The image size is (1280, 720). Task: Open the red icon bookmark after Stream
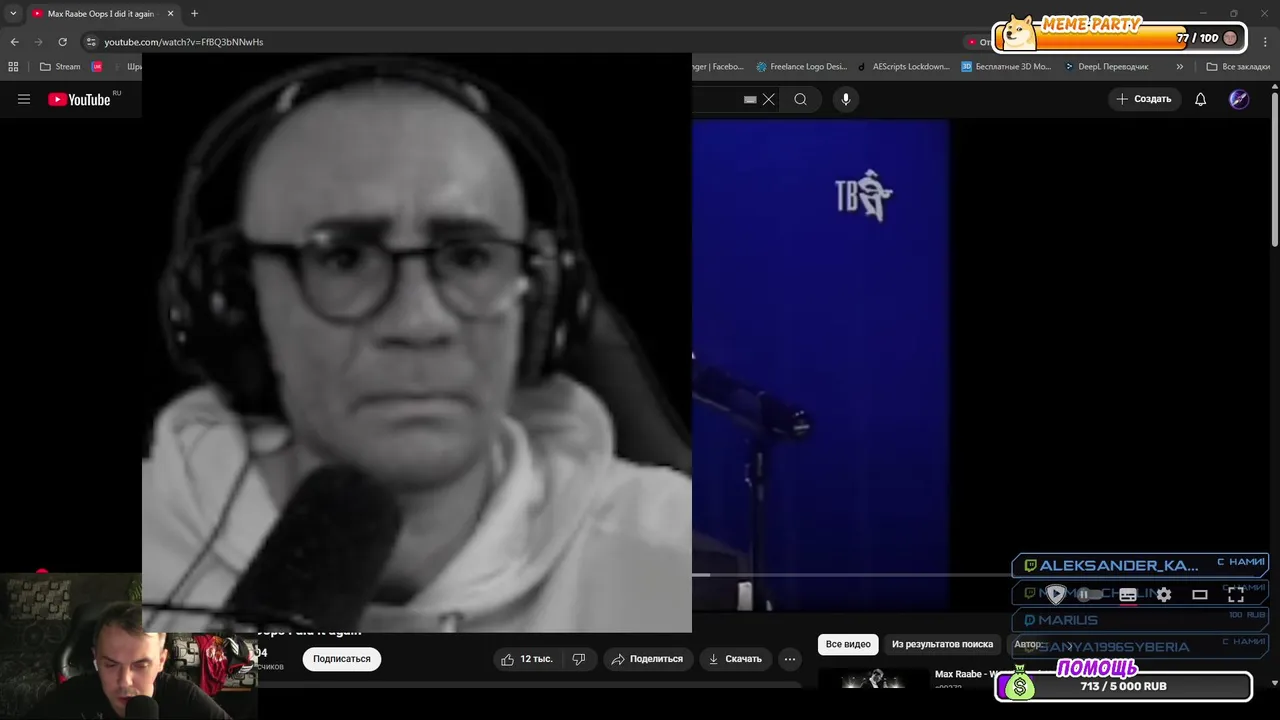point(97,67)
